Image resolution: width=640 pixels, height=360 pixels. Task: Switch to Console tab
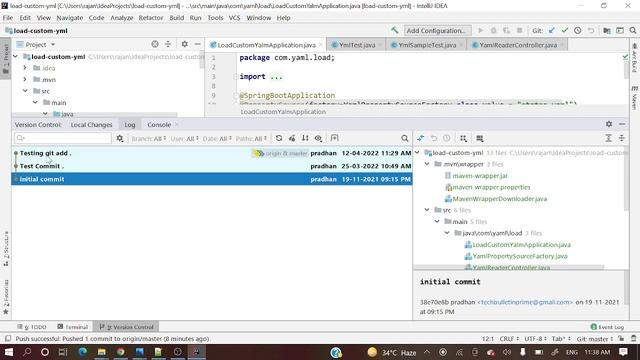(159, 124)
